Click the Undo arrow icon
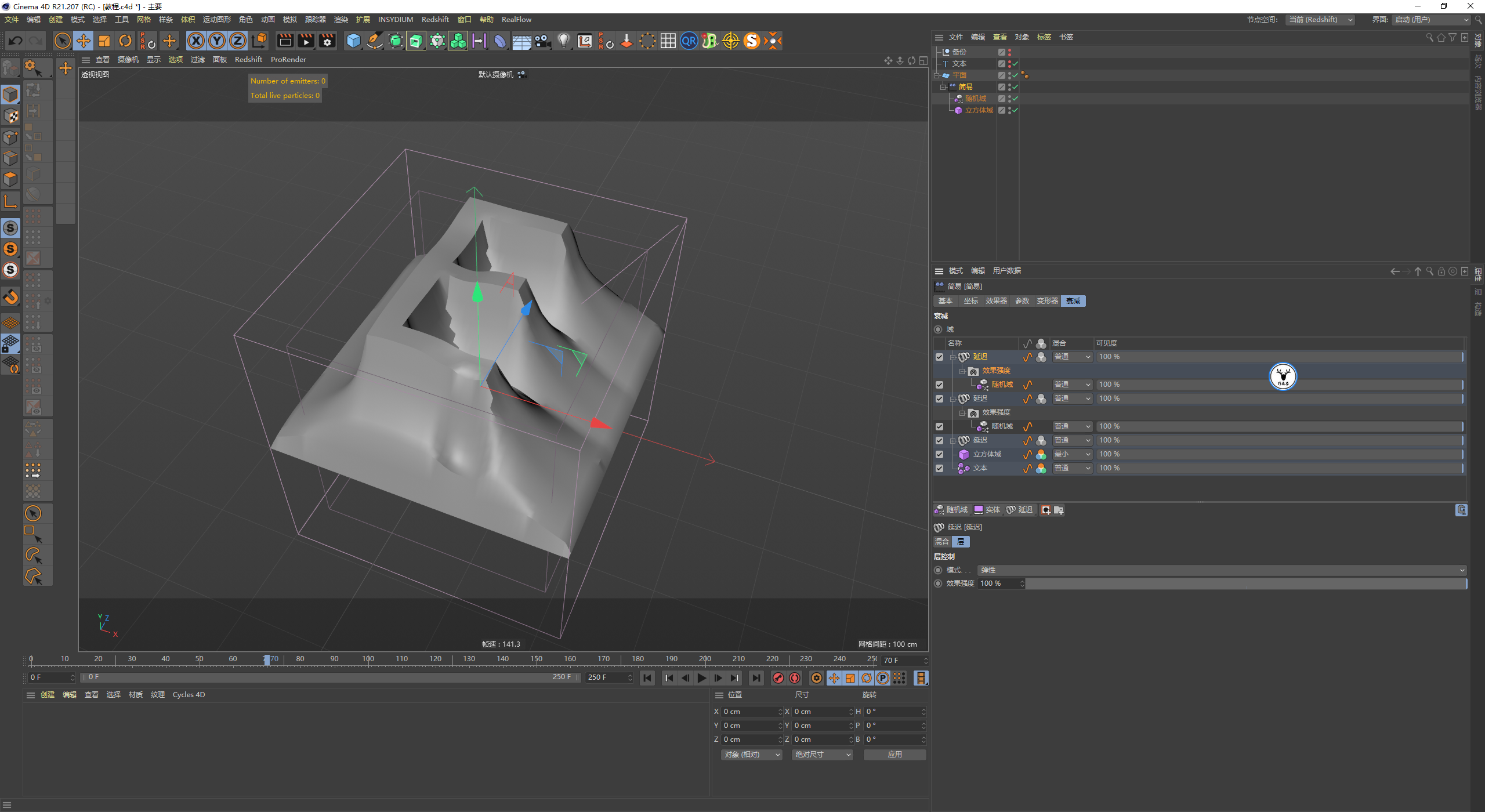The image size is (1485, 812). pyautogui.click(x=16, y=41)
